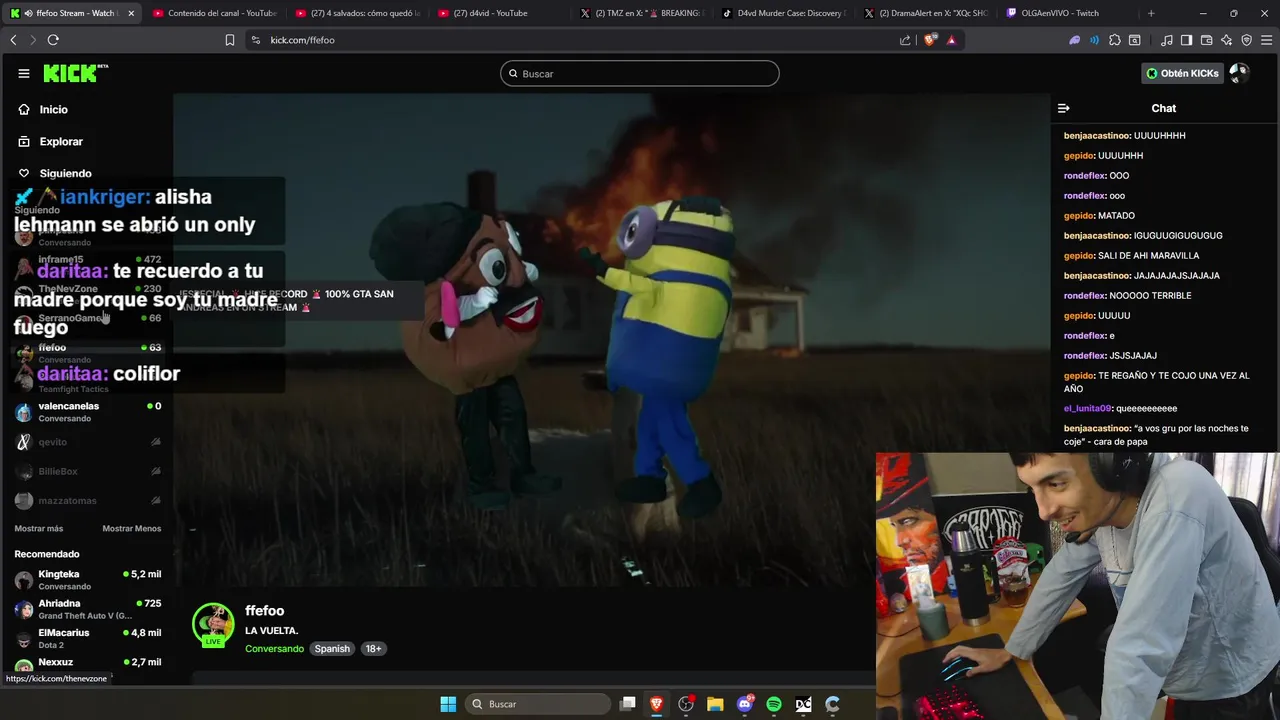The height and width of the screenshot is (720, 1280).
Task: Open the music note playlist icon
Action: click(x=1166, y=40)
